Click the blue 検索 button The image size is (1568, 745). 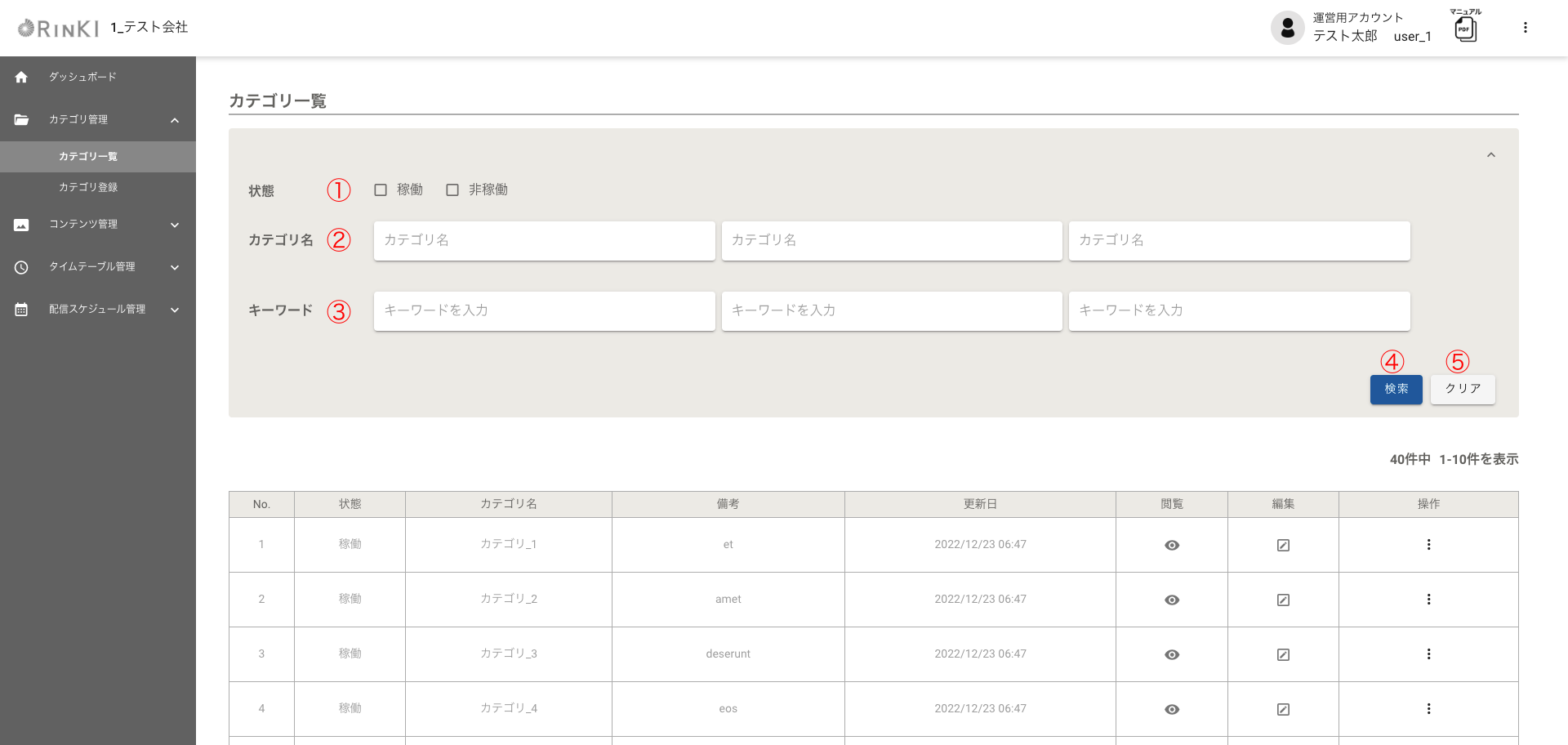point(1396,390)
